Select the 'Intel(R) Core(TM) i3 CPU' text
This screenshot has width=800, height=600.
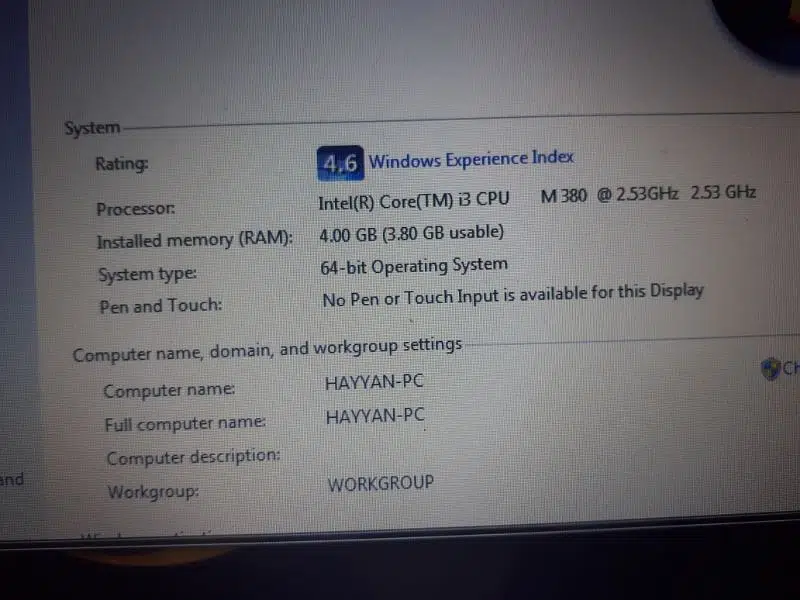click(414, 201)
